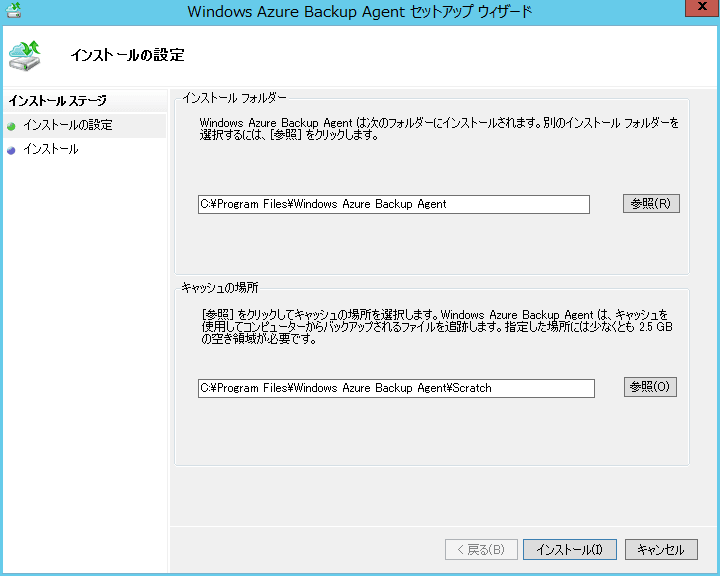Image resolution: width=720 pixels, height=576 pixels.
Task: Click the cache location Scratch path field
Action: point(396,389)
